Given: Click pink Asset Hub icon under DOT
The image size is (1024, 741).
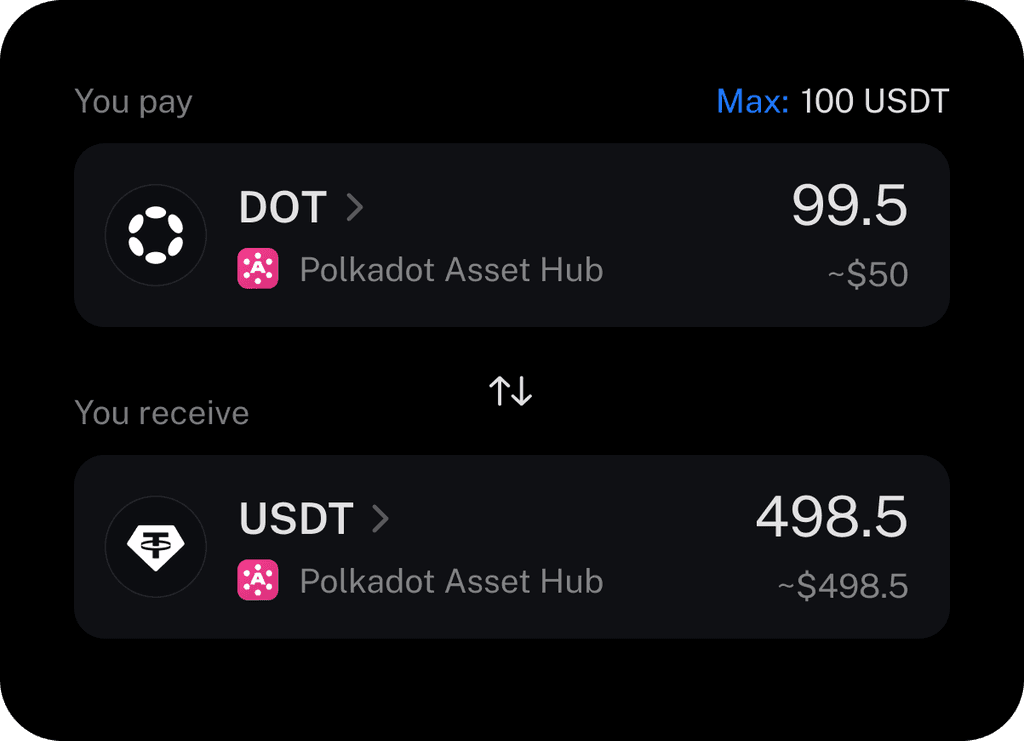Looking at the screenshot, I should tap(258, 268).
